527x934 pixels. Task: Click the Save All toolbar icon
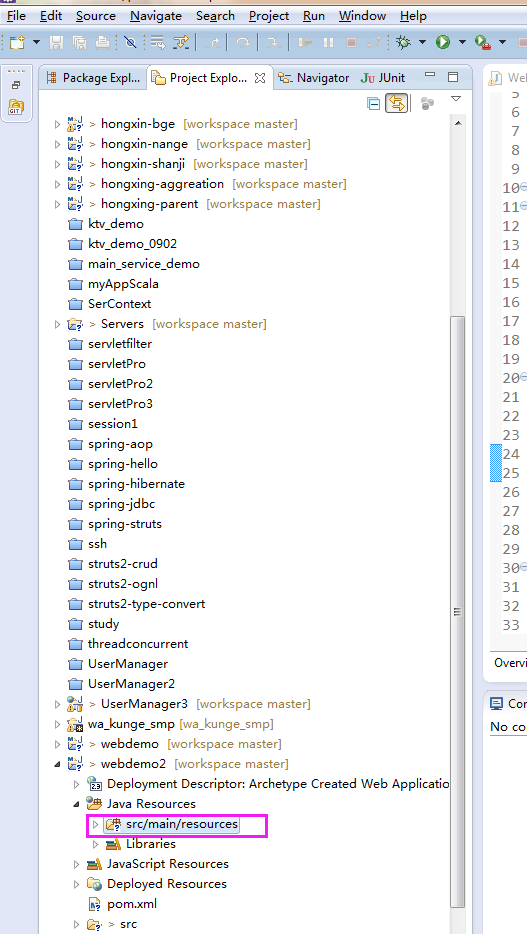click(79, 42)
